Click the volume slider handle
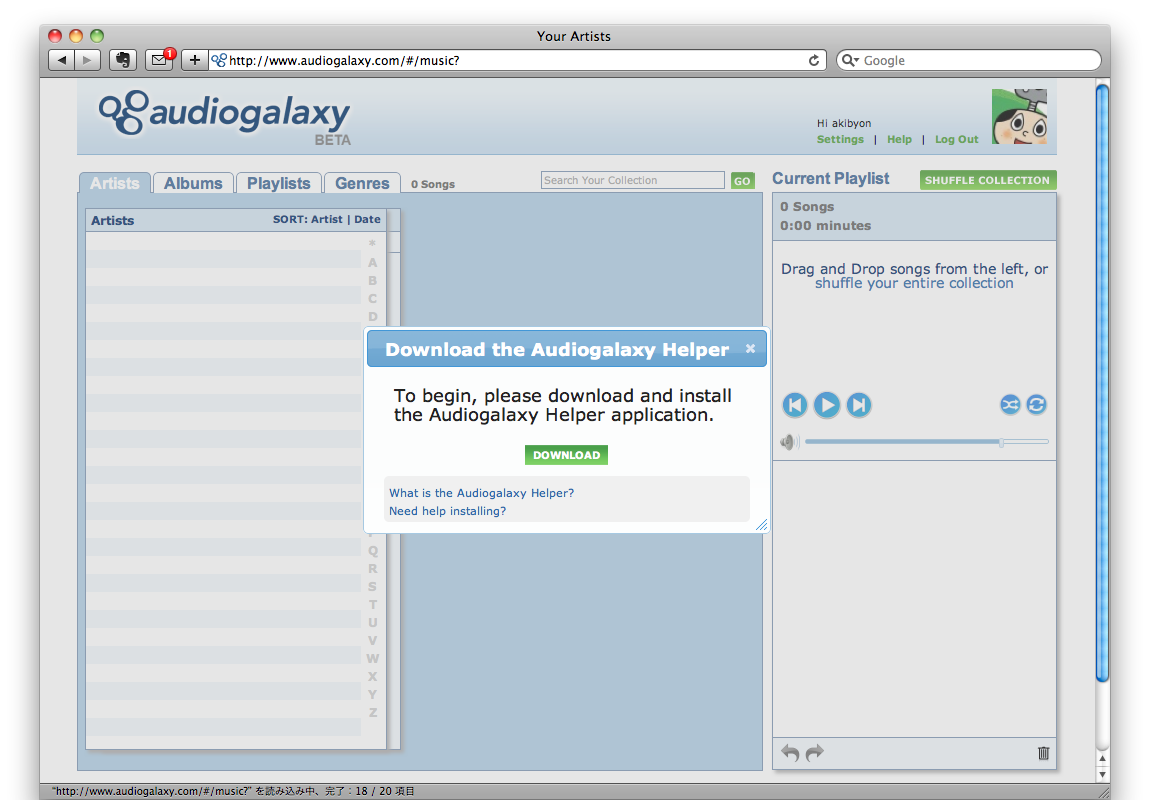The height and width of the screenshot is (800, 1150). (1001, 442)
